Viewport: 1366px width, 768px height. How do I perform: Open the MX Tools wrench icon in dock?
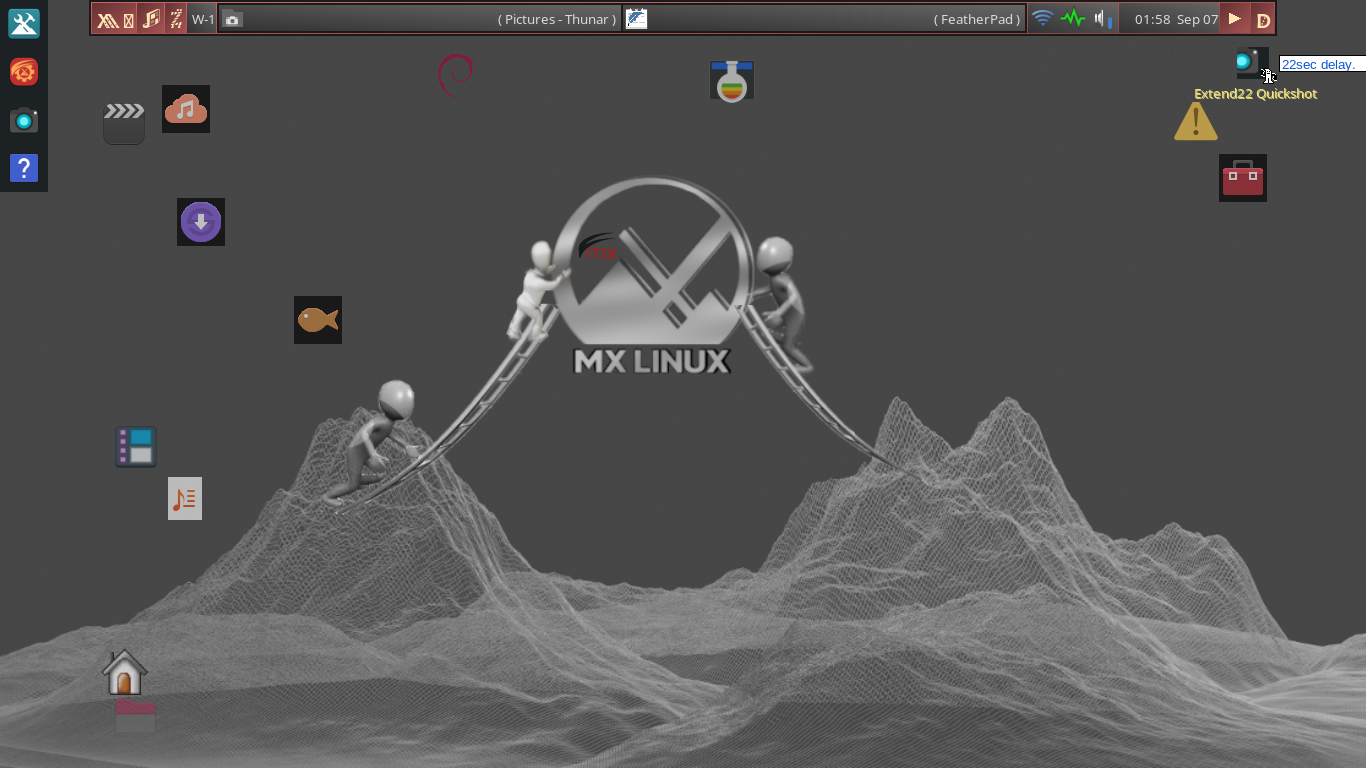[x=23, y=24]
